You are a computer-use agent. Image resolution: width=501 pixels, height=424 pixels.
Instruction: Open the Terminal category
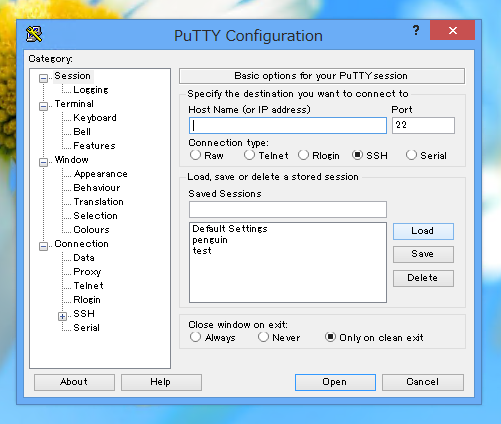tap(74, 104)
